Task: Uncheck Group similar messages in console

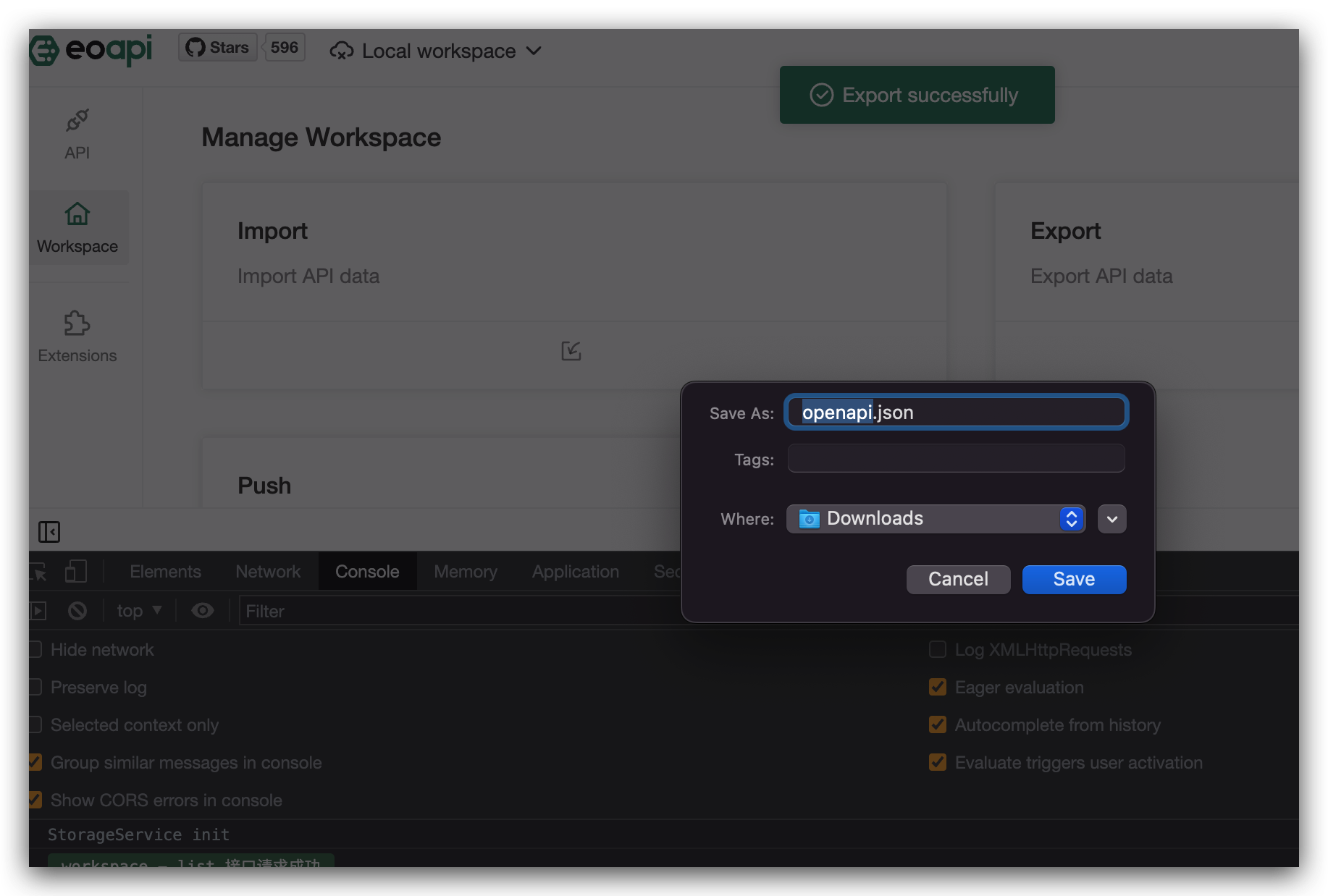Action: (x=35, y=763)
